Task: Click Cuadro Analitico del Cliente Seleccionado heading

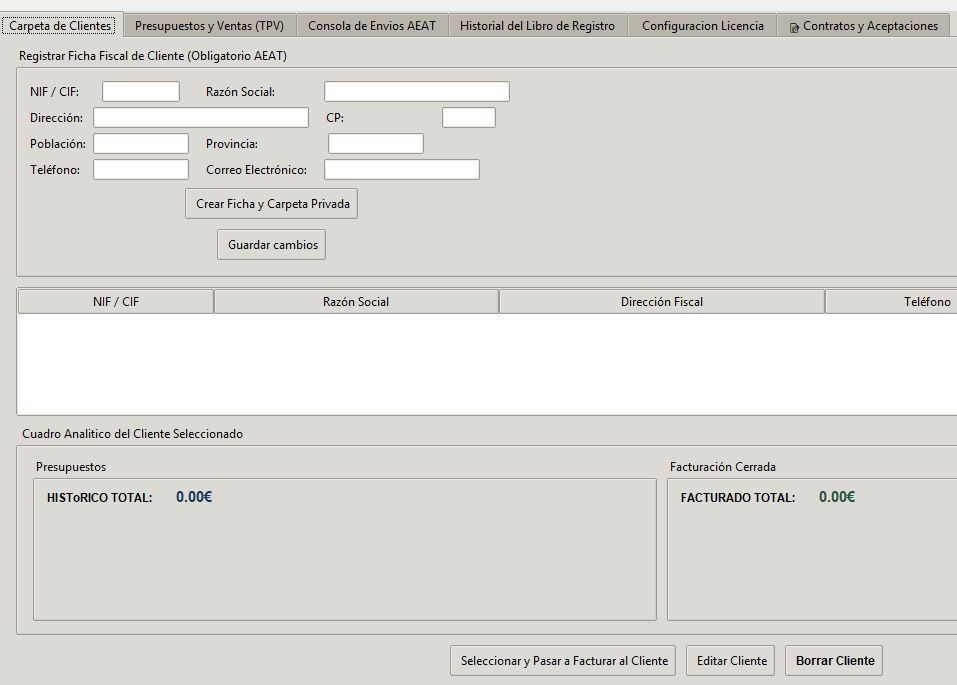Action: (x=132, y=434)
